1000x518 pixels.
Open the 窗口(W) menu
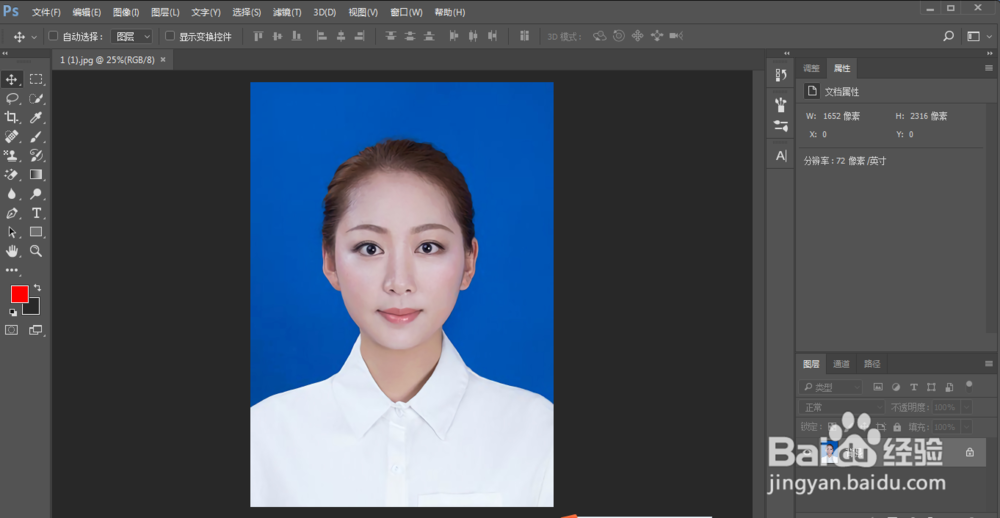[x=406, y=12]
